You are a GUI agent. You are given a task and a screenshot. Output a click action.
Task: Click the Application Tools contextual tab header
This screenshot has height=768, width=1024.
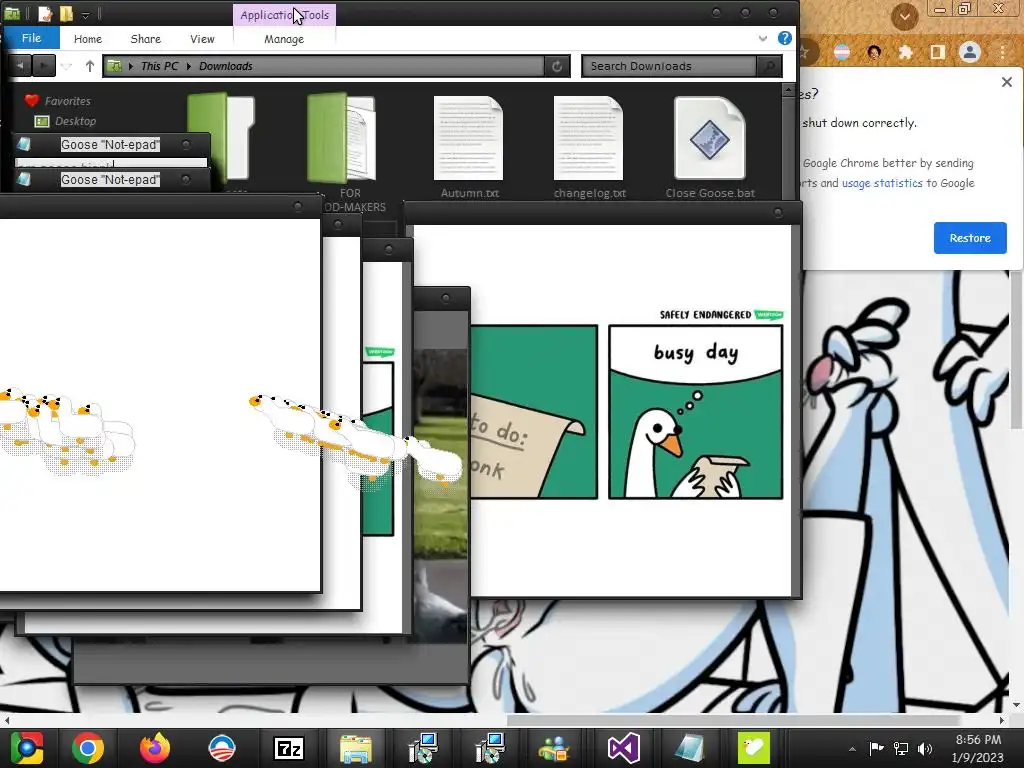point(284,14)
